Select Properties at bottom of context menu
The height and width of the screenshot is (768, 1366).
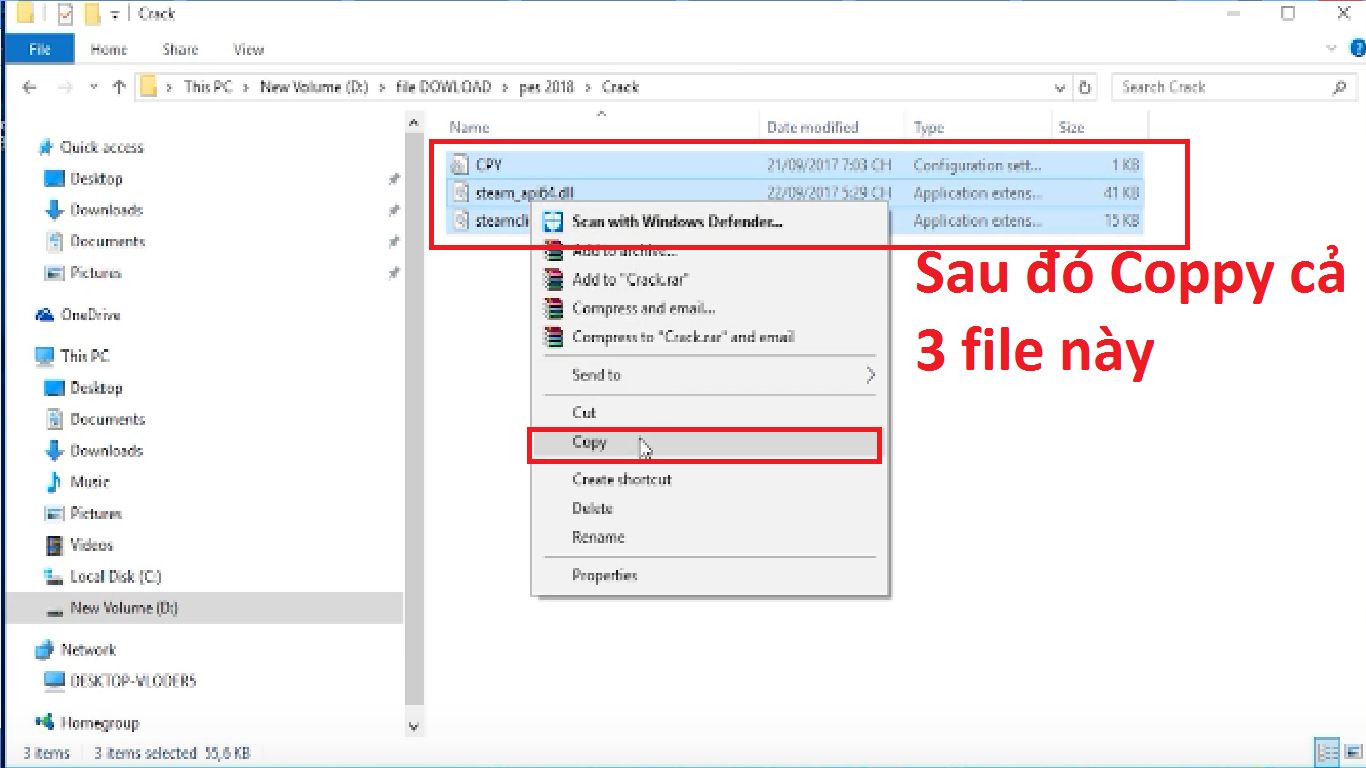pos(605,575)
